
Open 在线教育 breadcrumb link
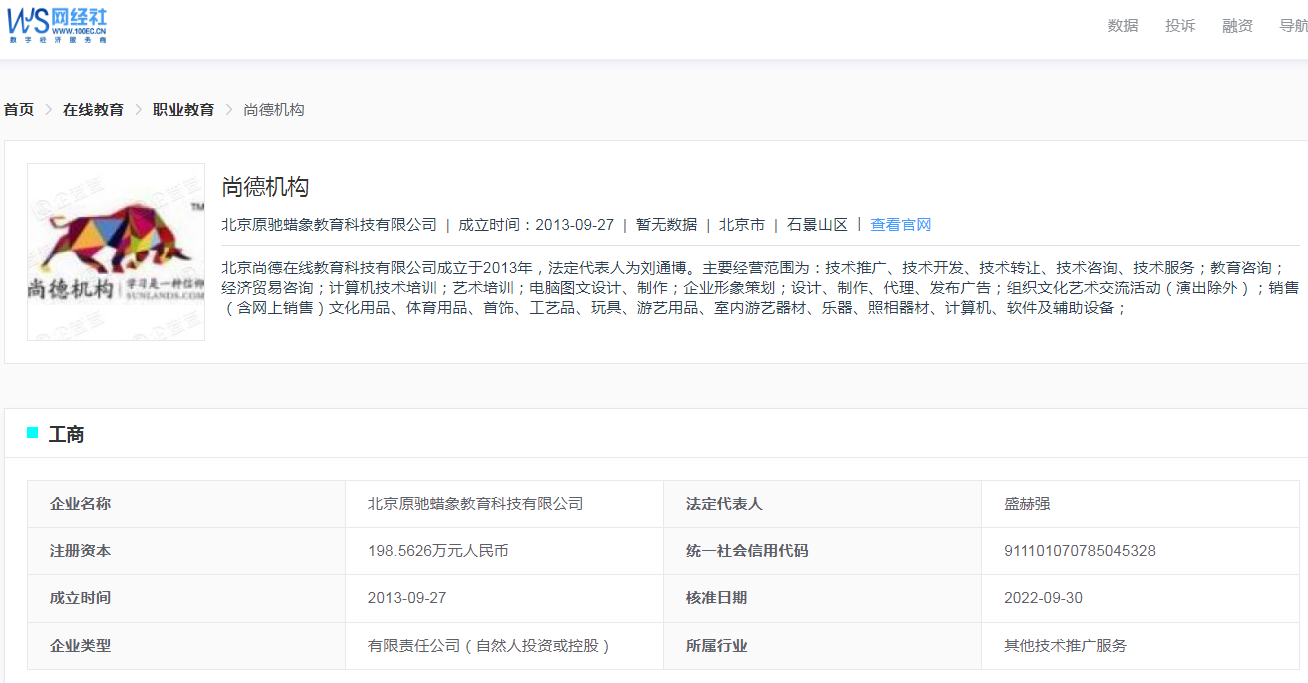(93, 110)
